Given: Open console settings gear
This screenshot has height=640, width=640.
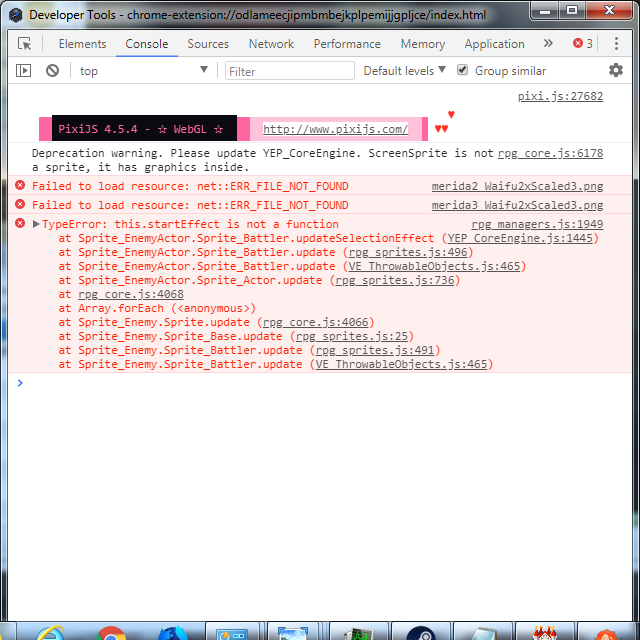Looking at the screenshot, I should click(x=616, y=70).
